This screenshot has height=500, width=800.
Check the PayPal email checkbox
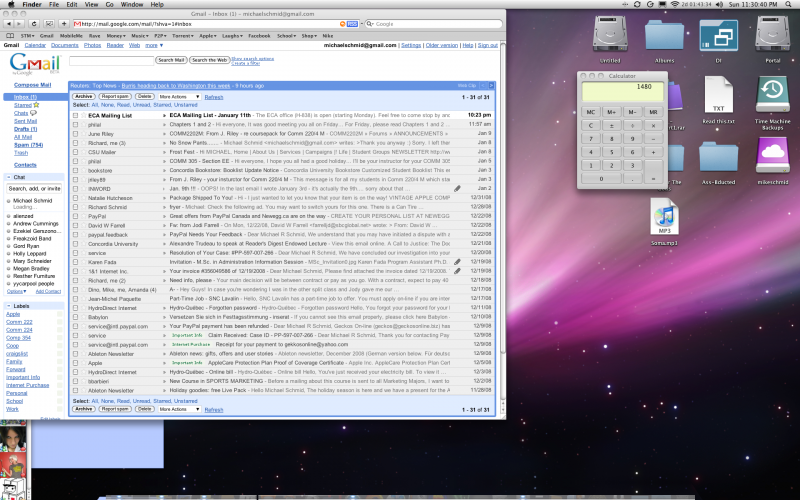(76, 216)
